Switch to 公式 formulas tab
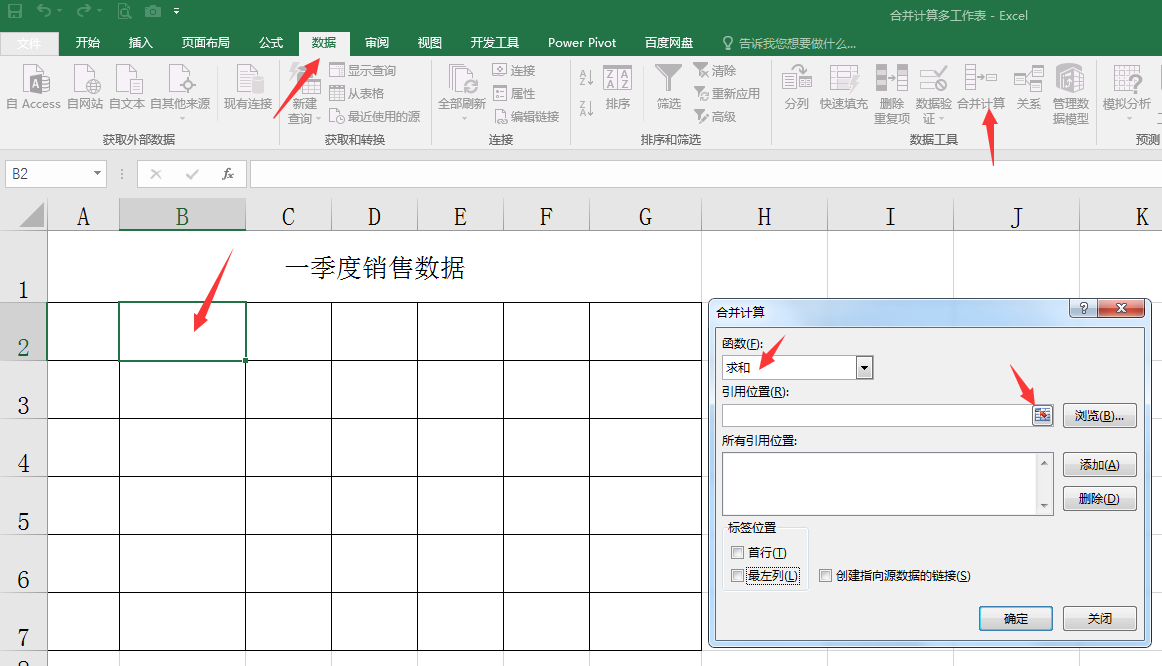 (x=270, y=43)
